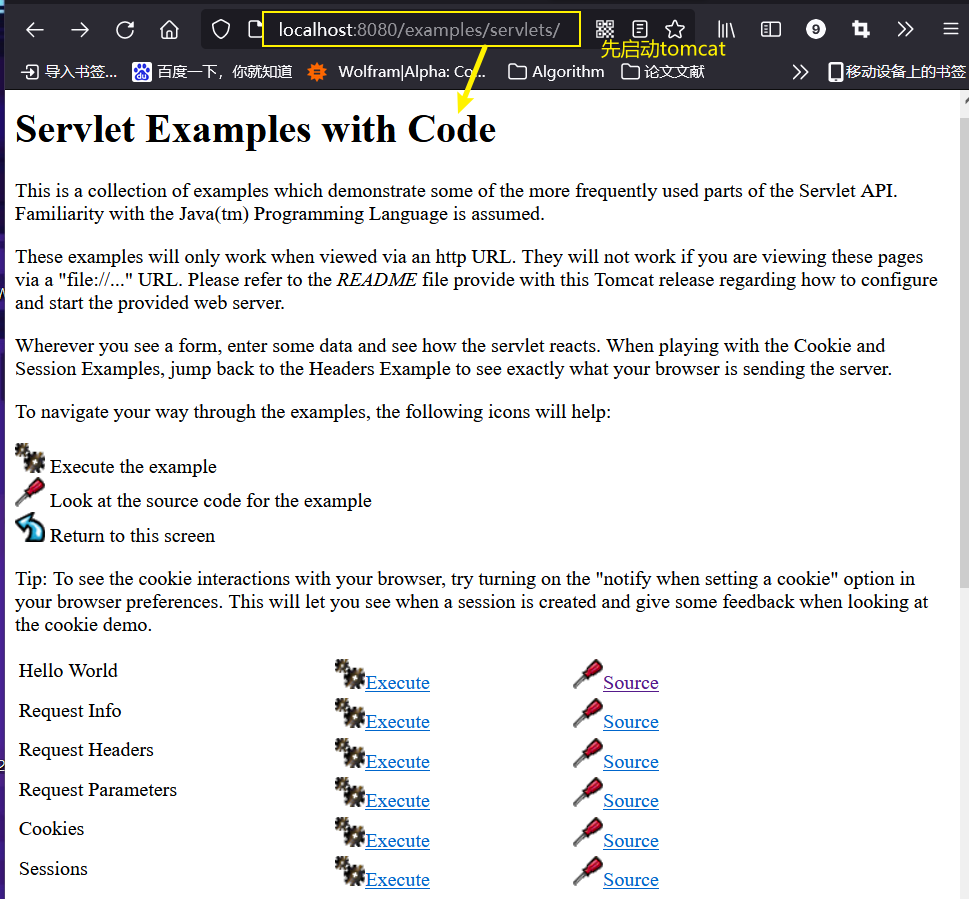View Source for Request Parameters
This screenshot has width=969, height=899.
630,801
